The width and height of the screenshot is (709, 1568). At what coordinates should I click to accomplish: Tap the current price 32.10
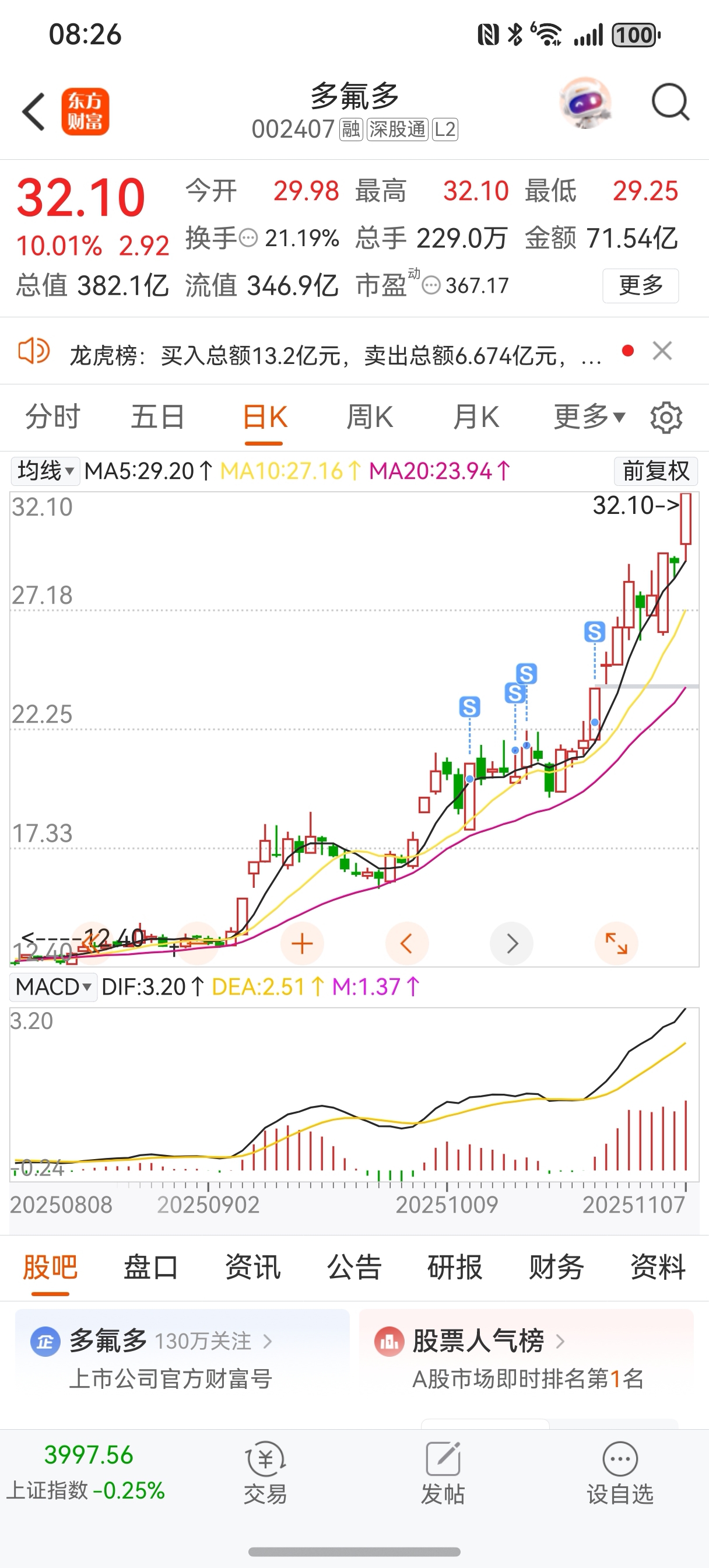point(81,198)
